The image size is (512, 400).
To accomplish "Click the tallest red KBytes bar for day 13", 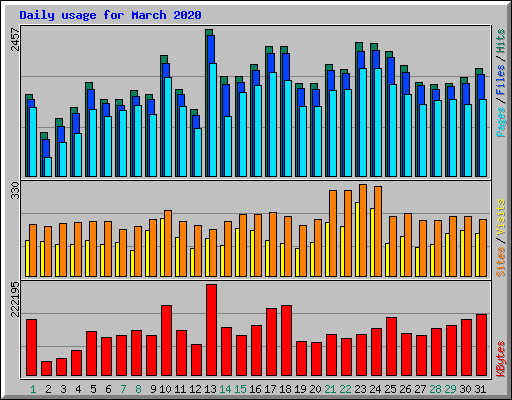I will coord(211,330).
